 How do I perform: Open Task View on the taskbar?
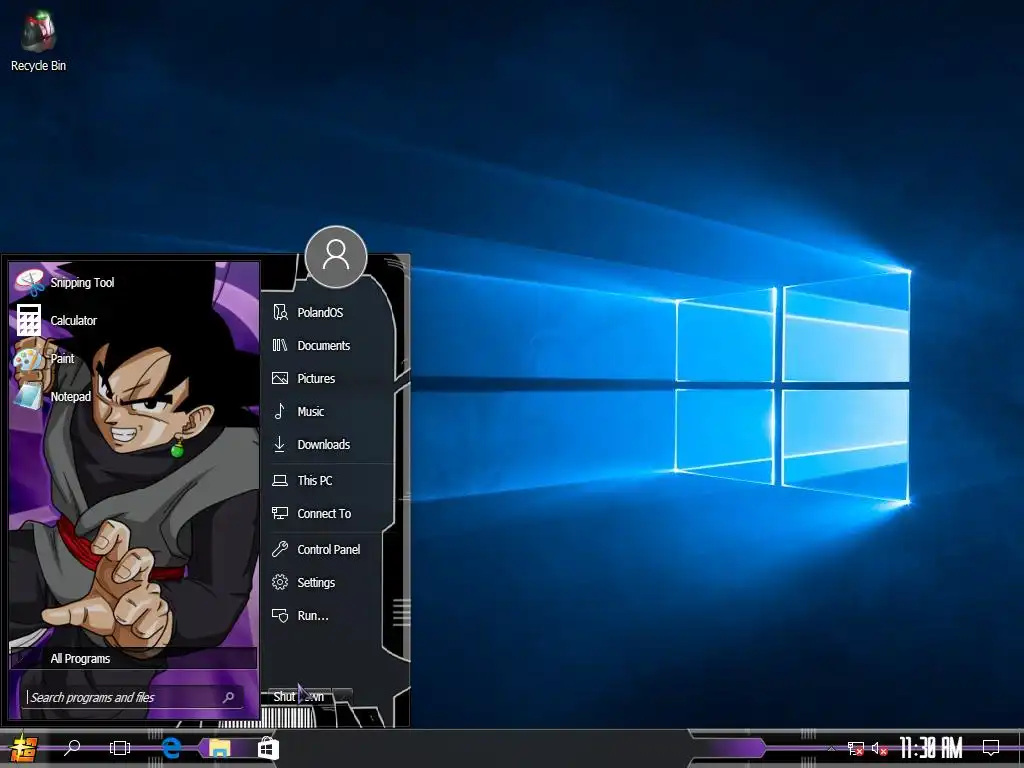pos(120,748)
